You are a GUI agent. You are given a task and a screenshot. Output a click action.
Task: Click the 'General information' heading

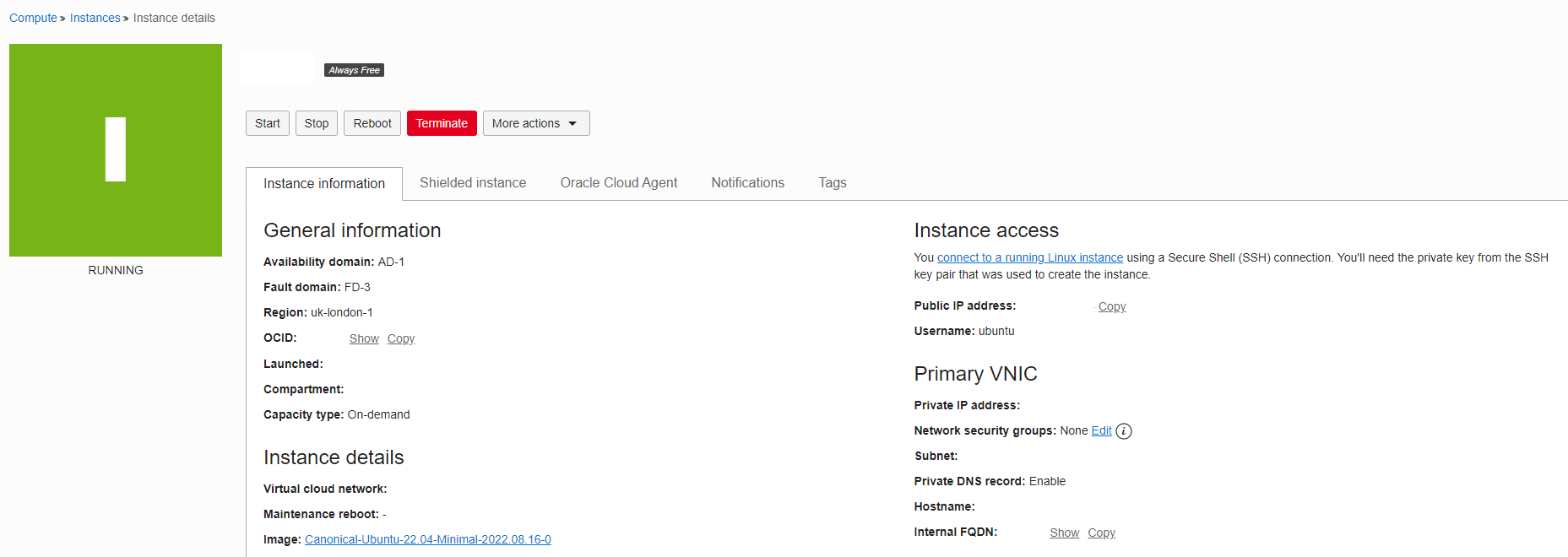point(352,230)
